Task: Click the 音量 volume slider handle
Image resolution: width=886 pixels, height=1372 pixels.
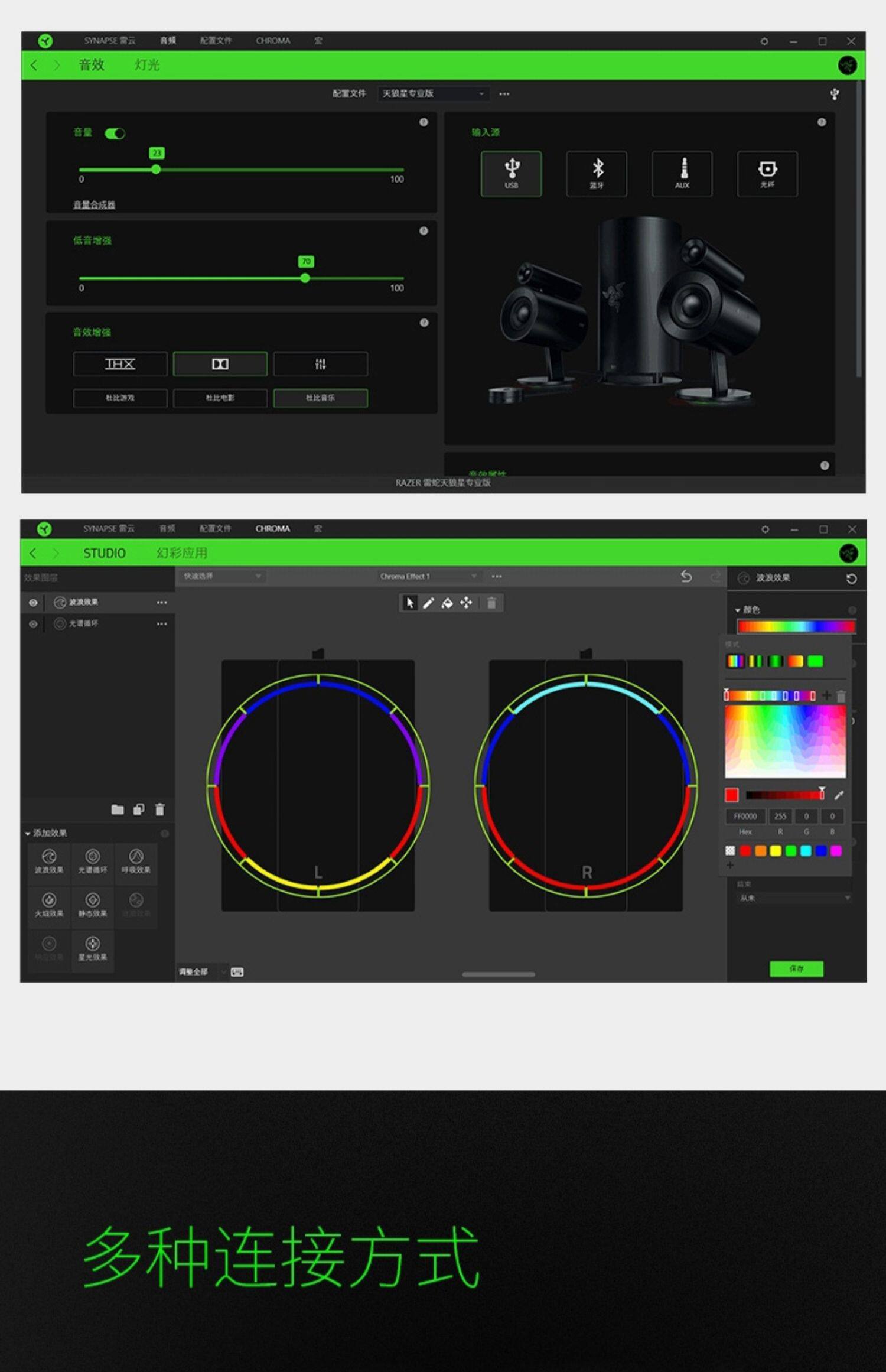Action: (156, 170)
